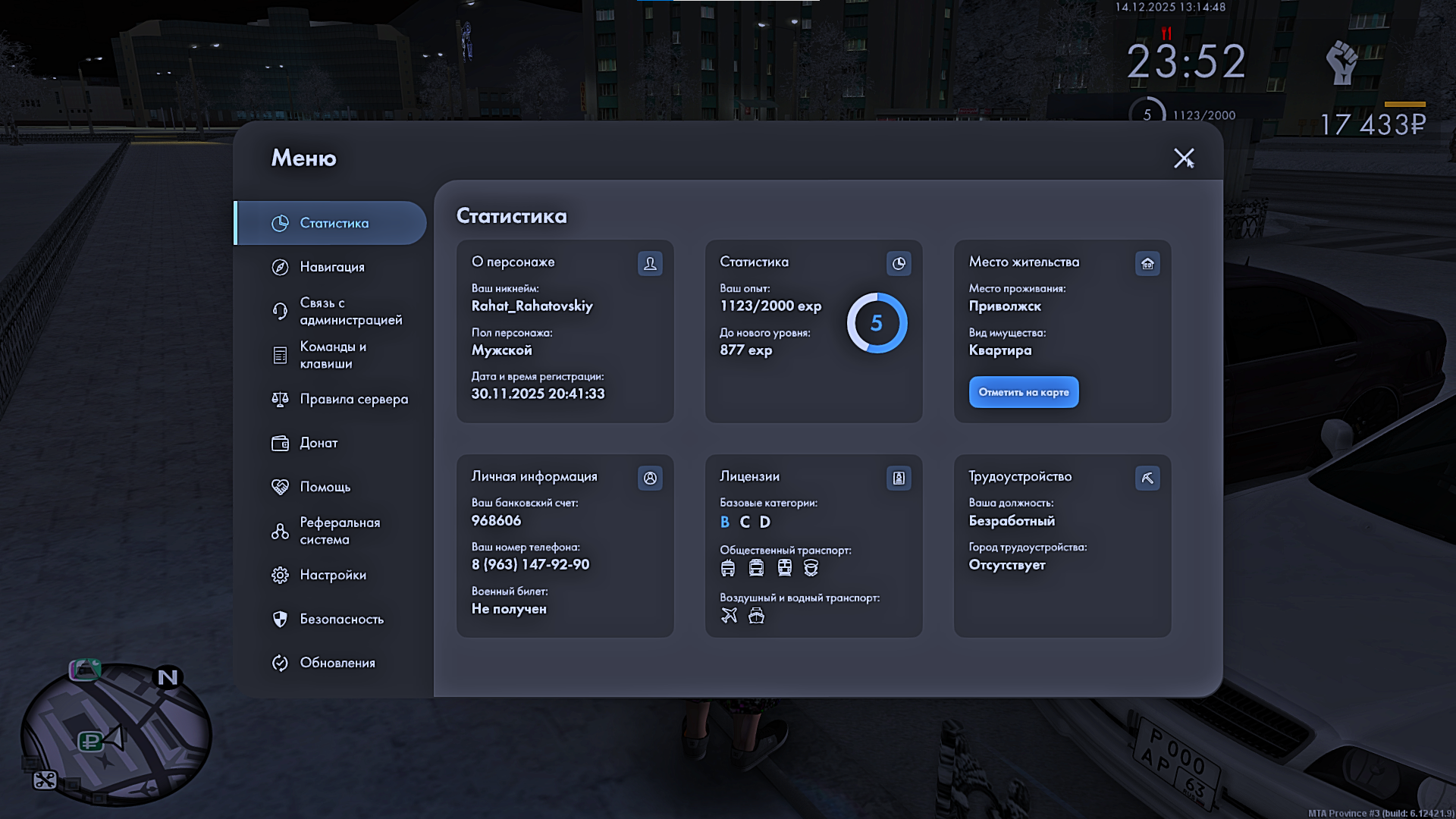Click the house icon in Место жительства card
The height and width of the screenshot is (819, 1456).
click(x=1147, y=263)
